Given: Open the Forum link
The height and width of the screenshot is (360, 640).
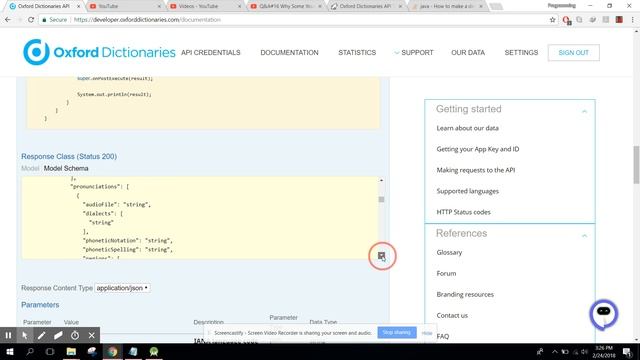Looking at the screenshot, I should coord(446,273).
